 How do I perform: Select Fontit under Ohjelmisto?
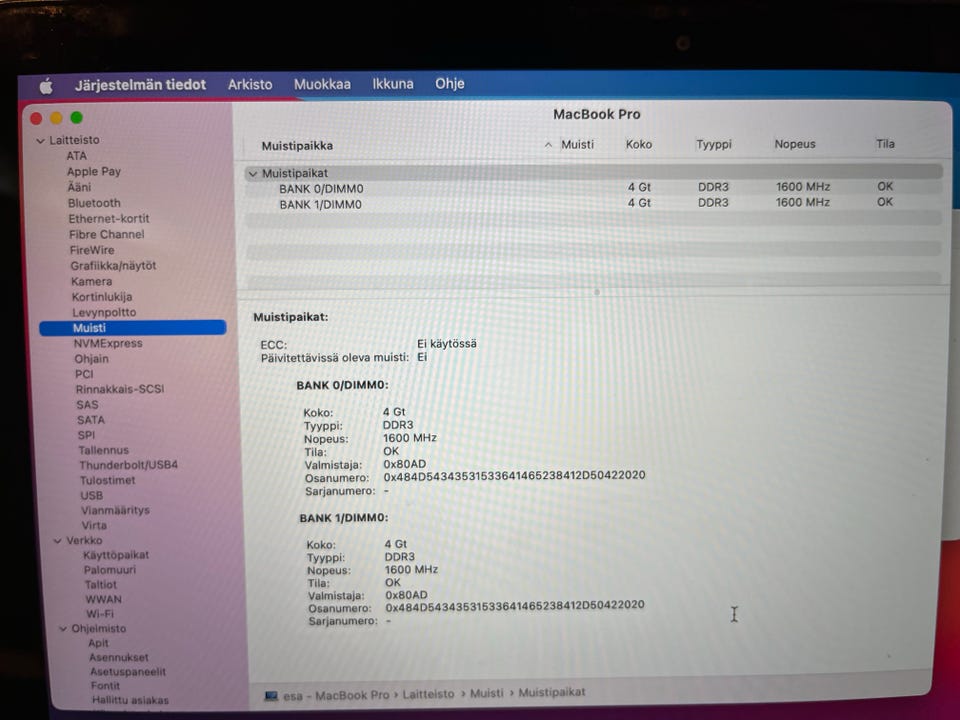coord(105,686)
